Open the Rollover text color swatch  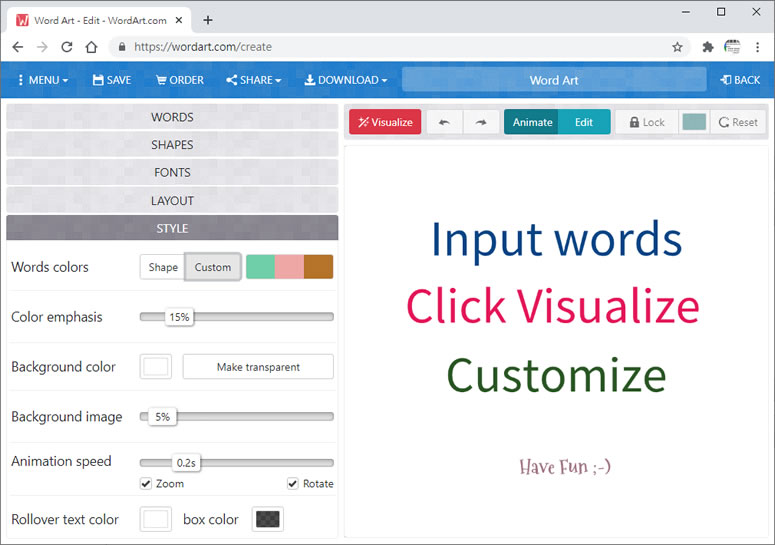tap(156, 519)
